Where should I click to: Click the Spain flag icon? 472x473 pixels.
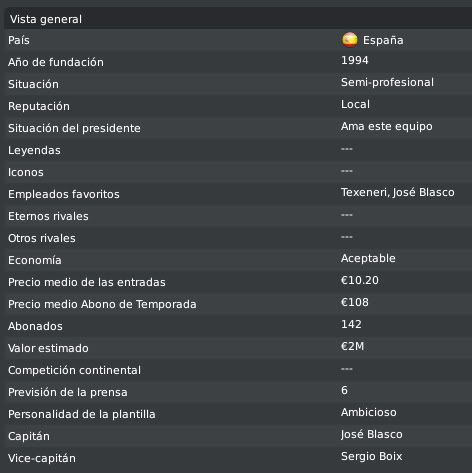pyautogui.click(x=350, y=40)
